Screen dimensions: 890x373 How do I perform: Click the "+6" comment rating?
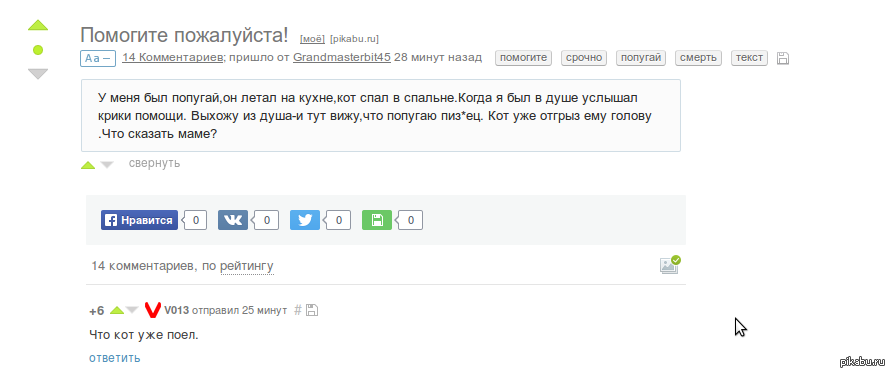click(97, 311)
